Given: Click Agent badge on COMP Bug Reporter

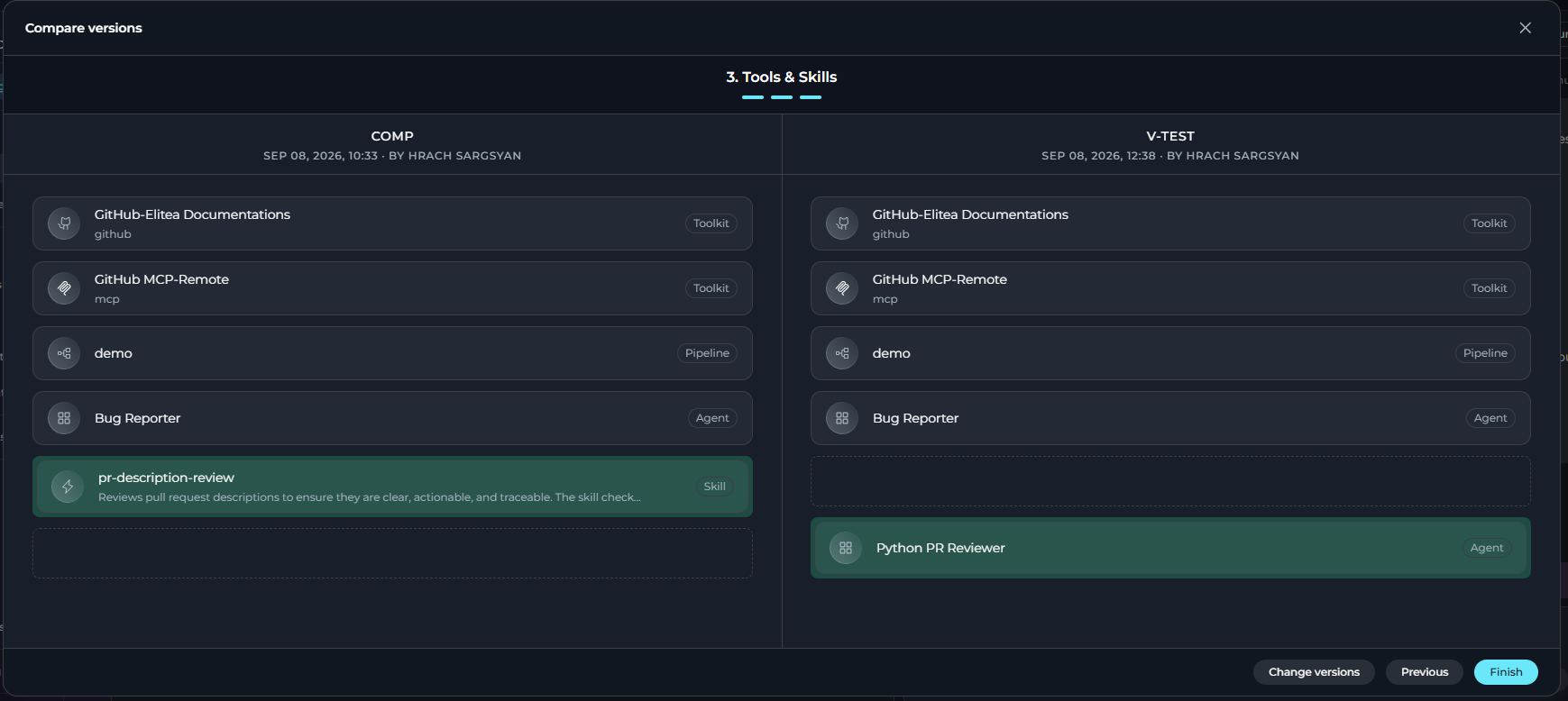Looking at the screenshot, I should [712, 418].
